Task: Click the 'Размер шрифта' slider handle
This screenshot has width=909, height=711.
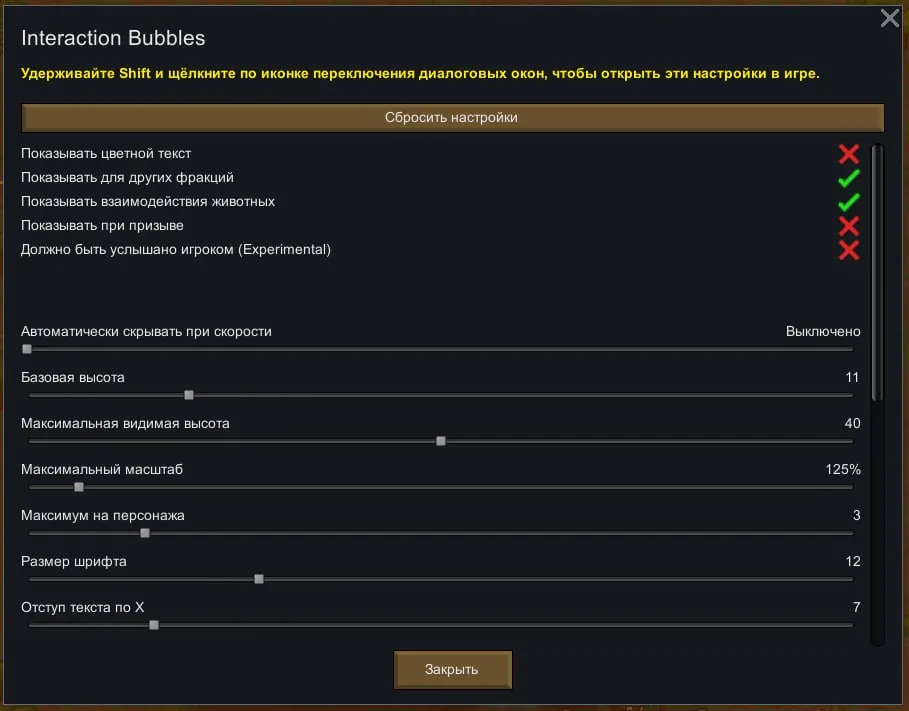Action: pyautogui.click(x=259, y=579)
